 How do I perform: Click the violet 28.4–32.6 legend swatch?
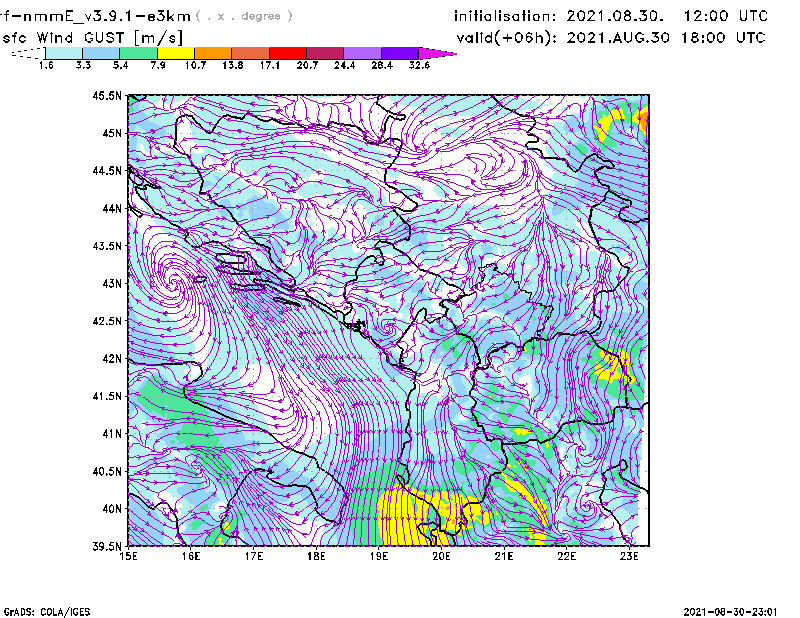pos(400,53)
